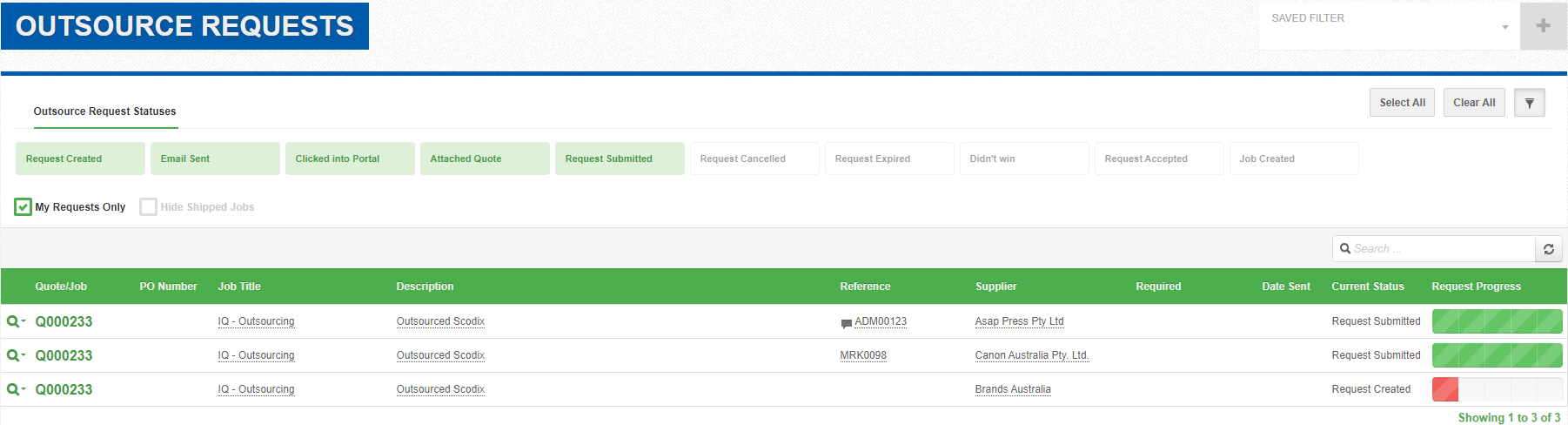This screenshot has width=1568, height=425.
Task: Open supplier Brands Australia
Action: pyautogui.click(x=1013, y=389)
